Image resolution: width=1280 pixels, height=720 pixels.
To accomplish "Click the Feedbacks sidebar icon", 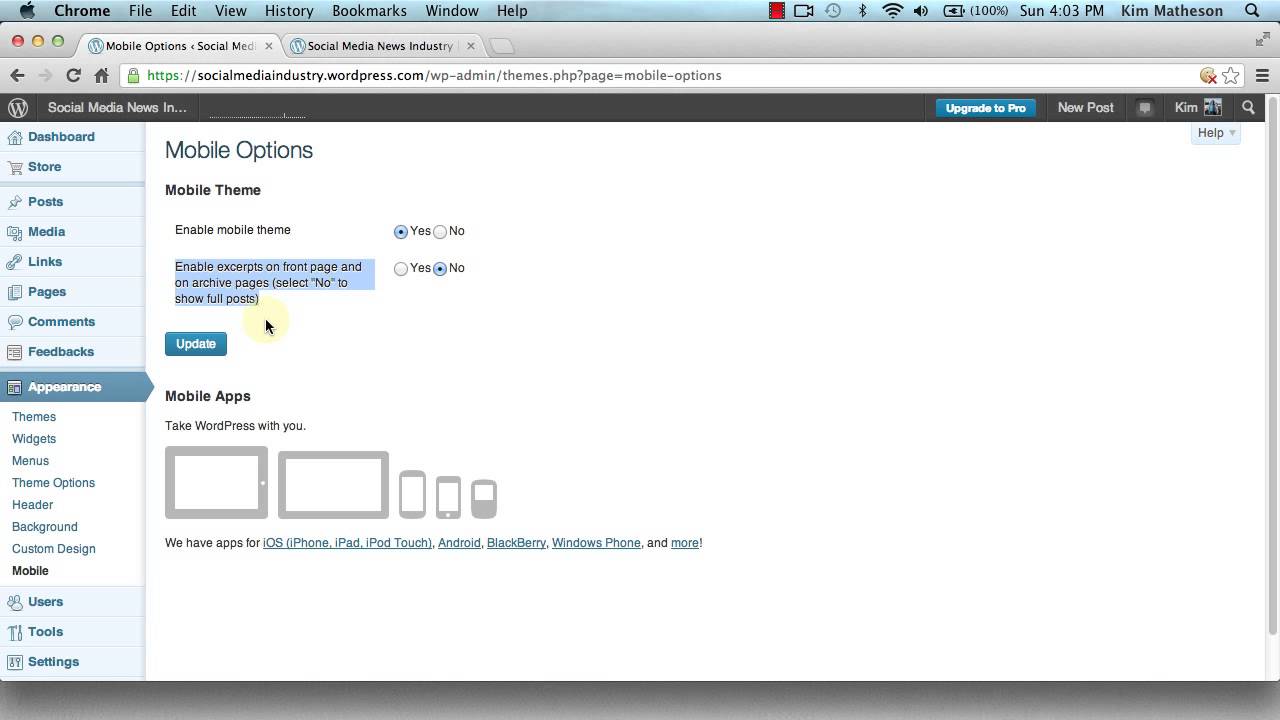I will 15,352.
